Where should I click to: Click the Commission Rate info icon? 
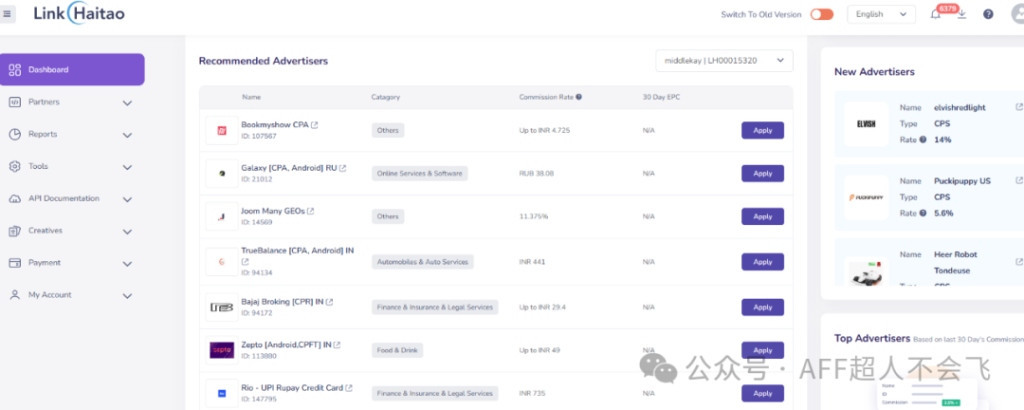(579, 97)
